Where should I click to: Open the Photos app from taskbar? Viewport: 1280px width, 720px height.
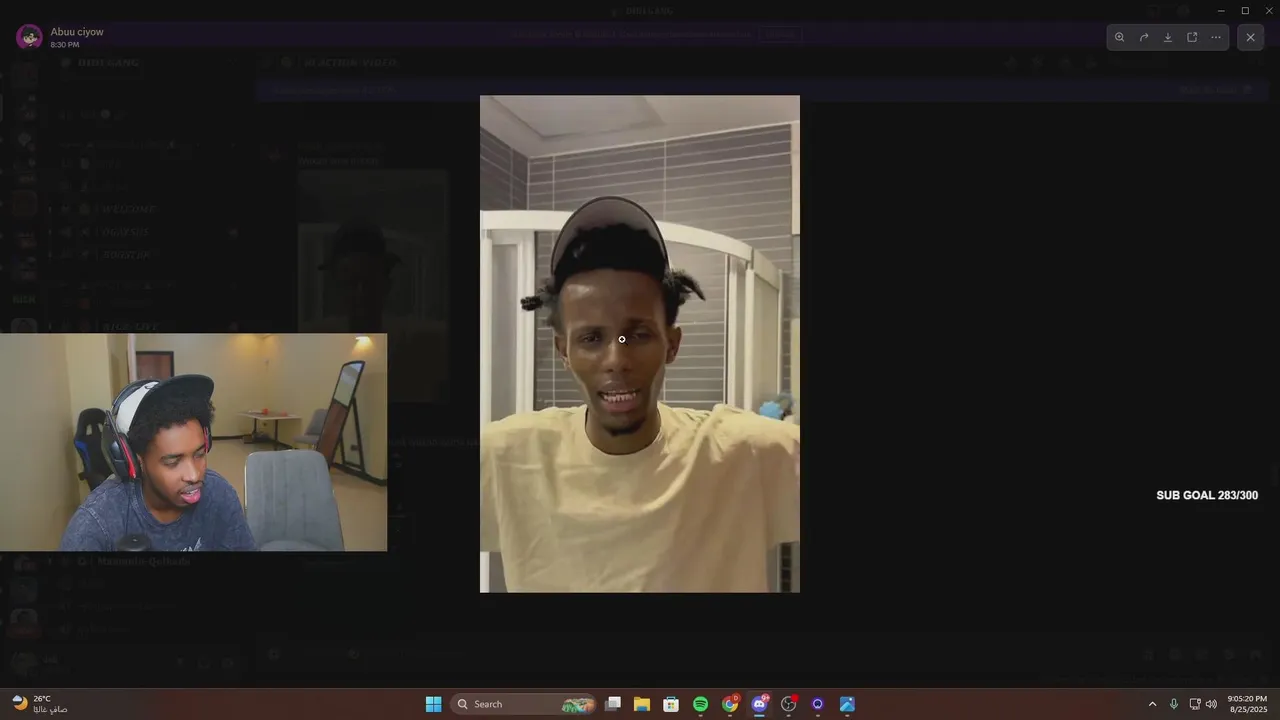tap(847, 704)
